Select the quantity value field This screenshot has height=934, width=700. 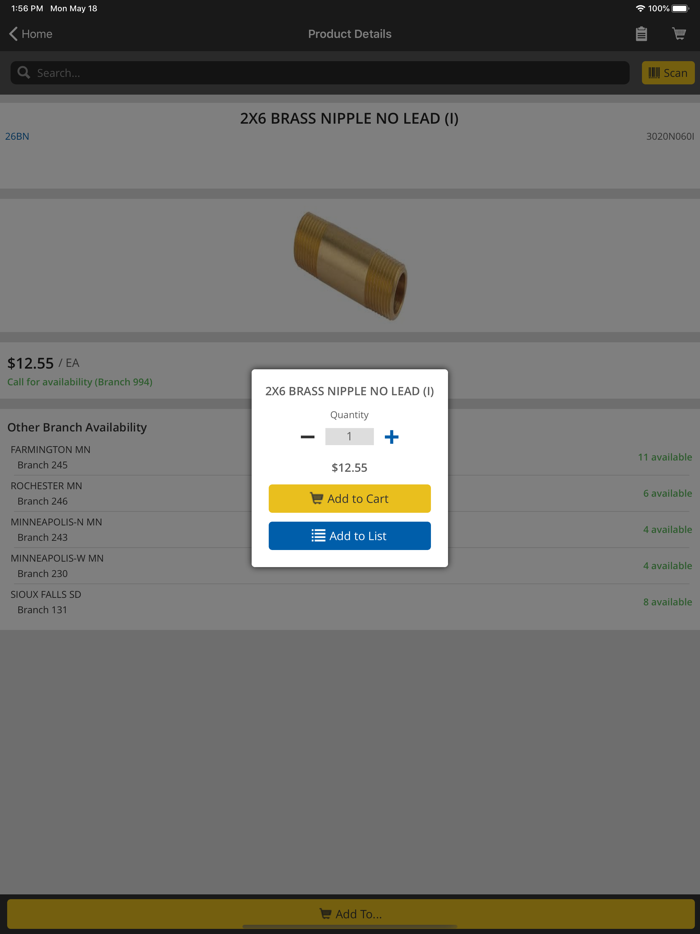[x=349, y=436]
